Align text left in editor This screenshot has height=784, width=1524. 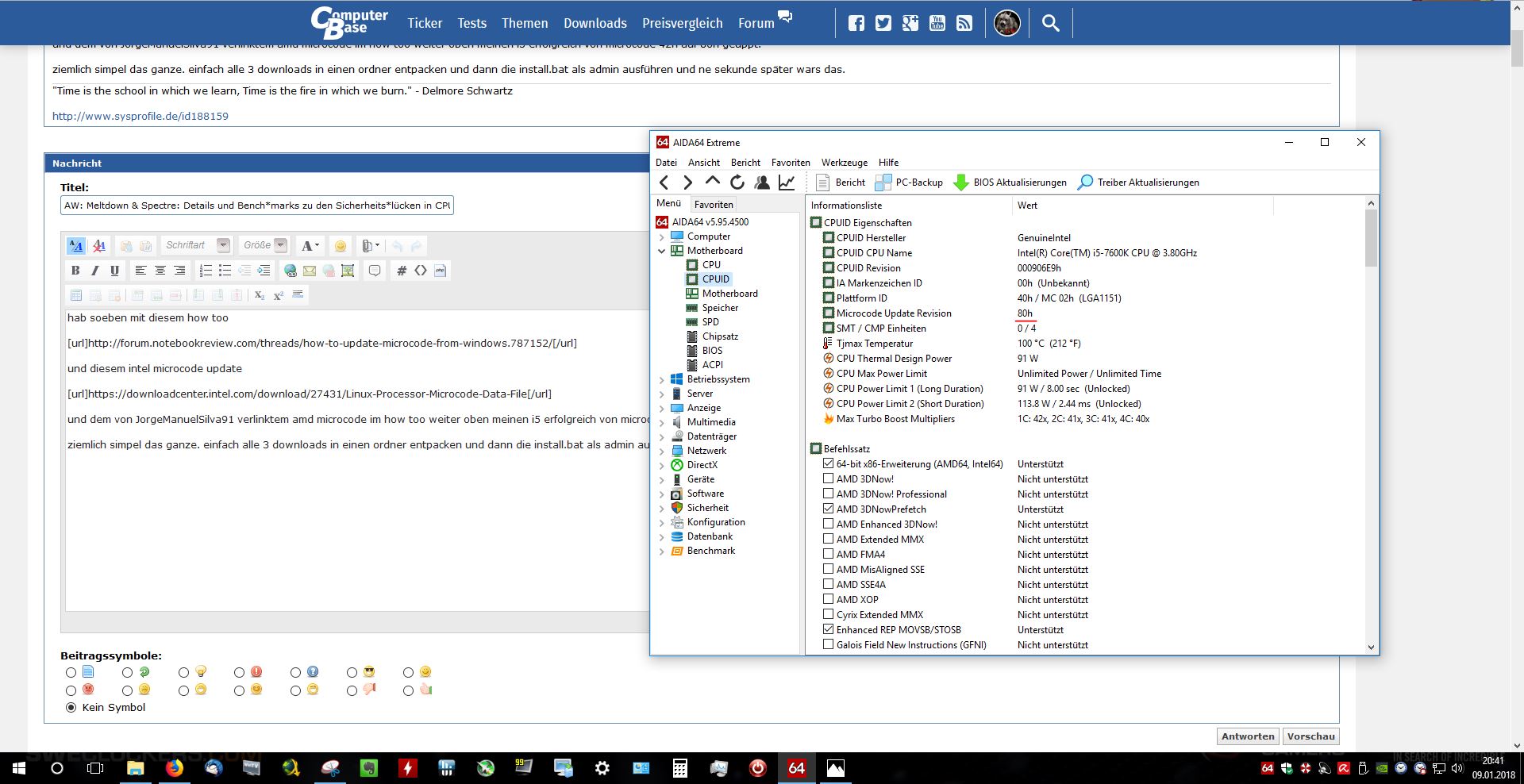[140, 271]
